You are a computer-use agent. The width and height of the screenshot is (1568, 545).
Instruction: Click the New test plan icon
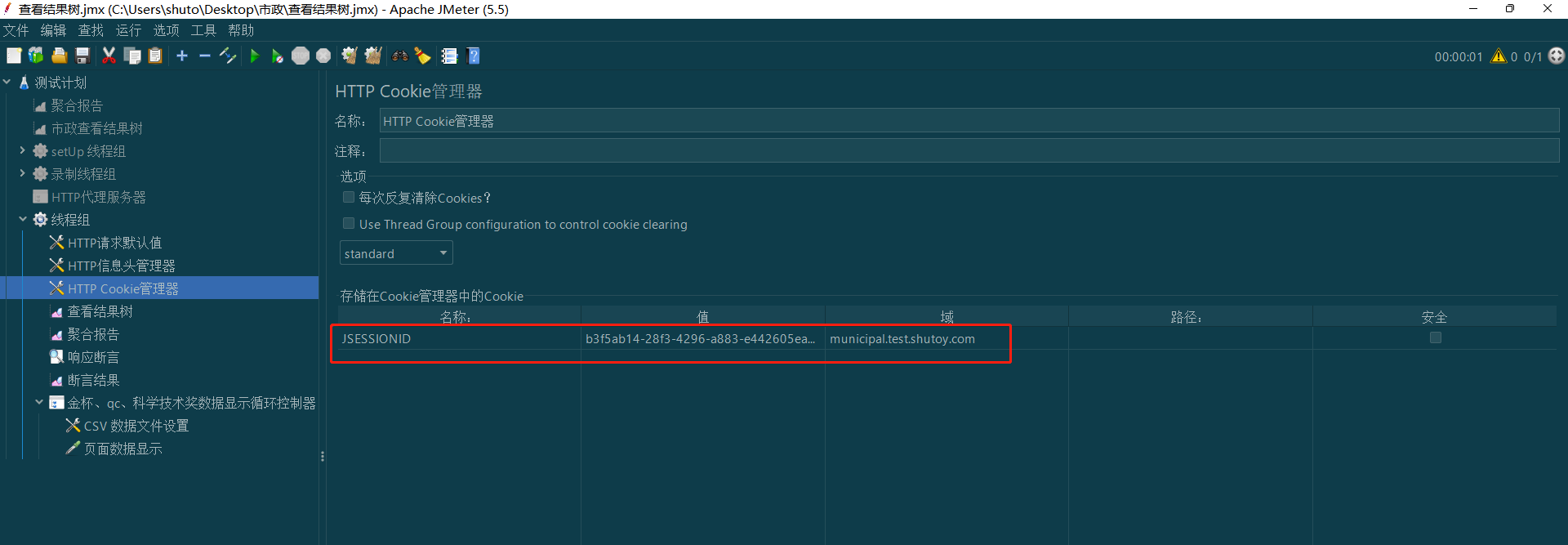(14, 56)
